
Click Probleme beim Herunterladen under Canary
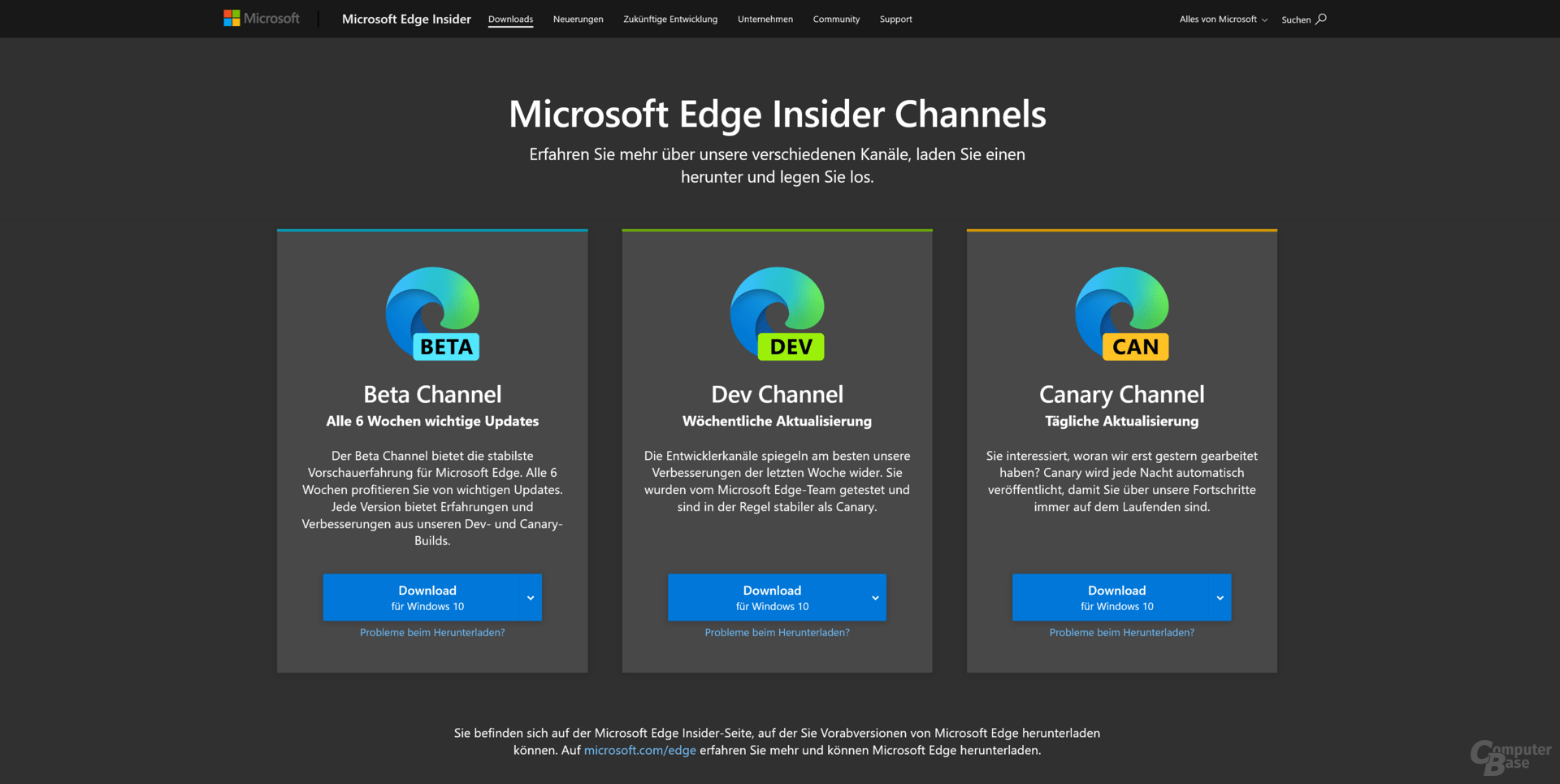(x=1122, y=632)
